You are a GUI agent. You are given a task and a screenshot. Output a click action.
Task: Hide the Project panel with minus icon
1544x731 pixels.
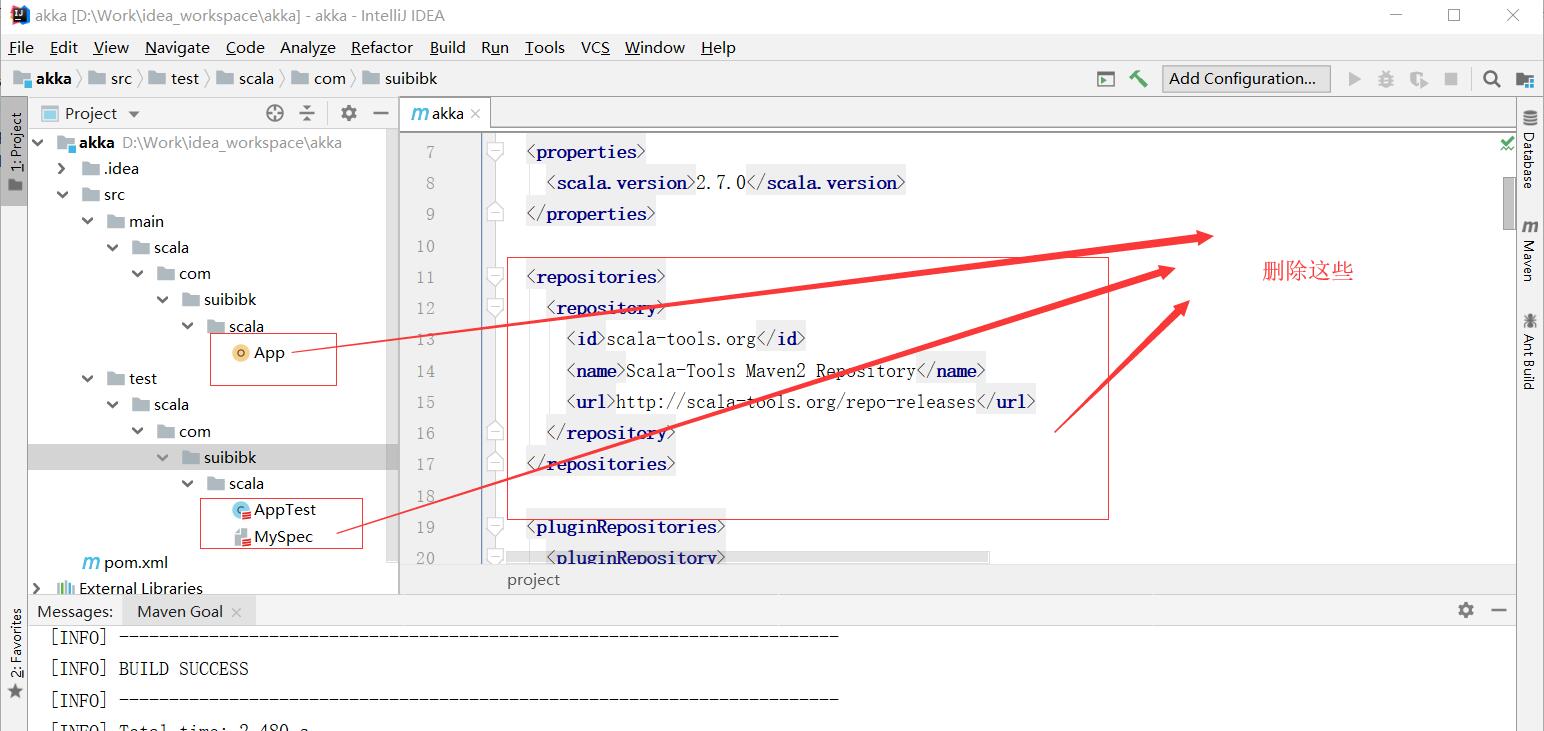click(380, 113)
